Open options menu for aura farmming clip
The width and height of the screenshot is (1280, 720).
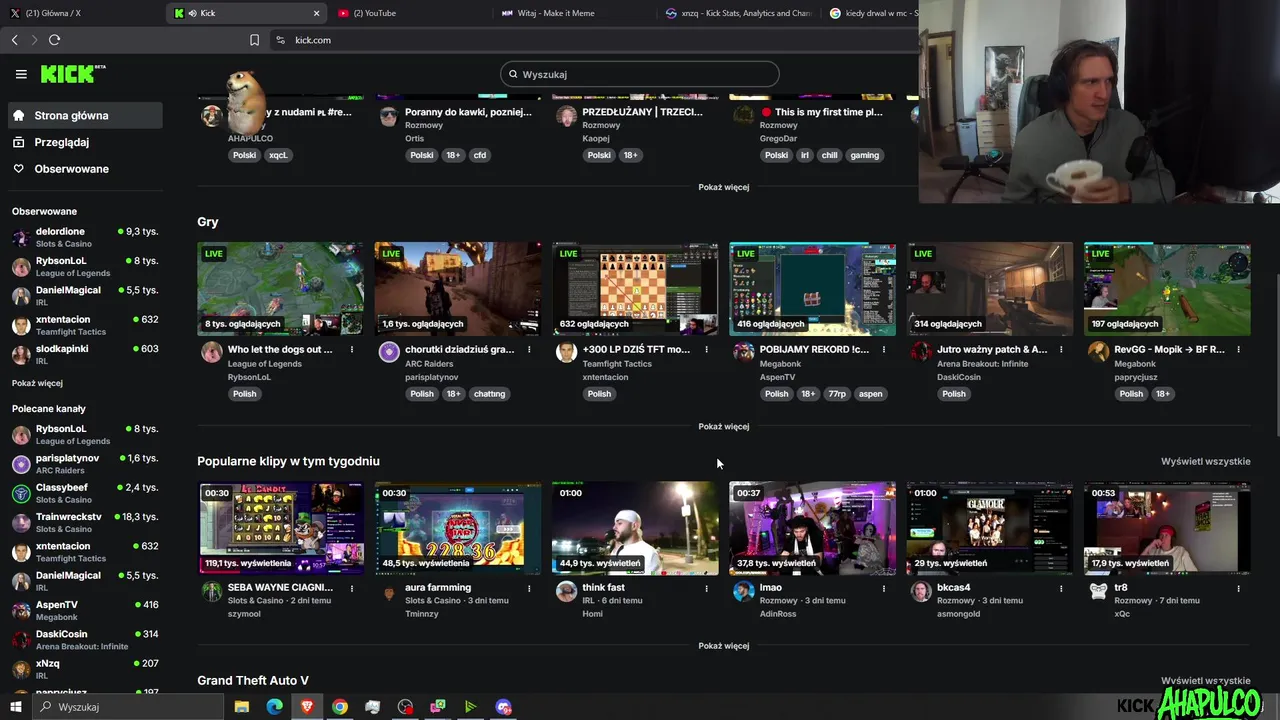529,589
